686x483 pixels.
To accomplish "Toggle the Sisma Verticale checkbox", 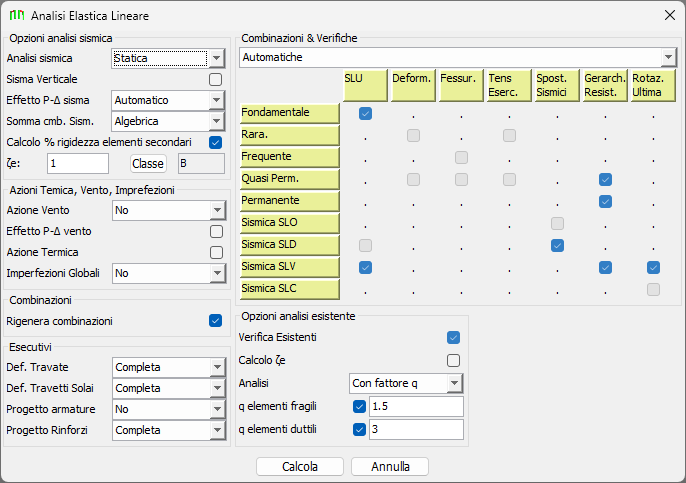I will click(216, 80).
